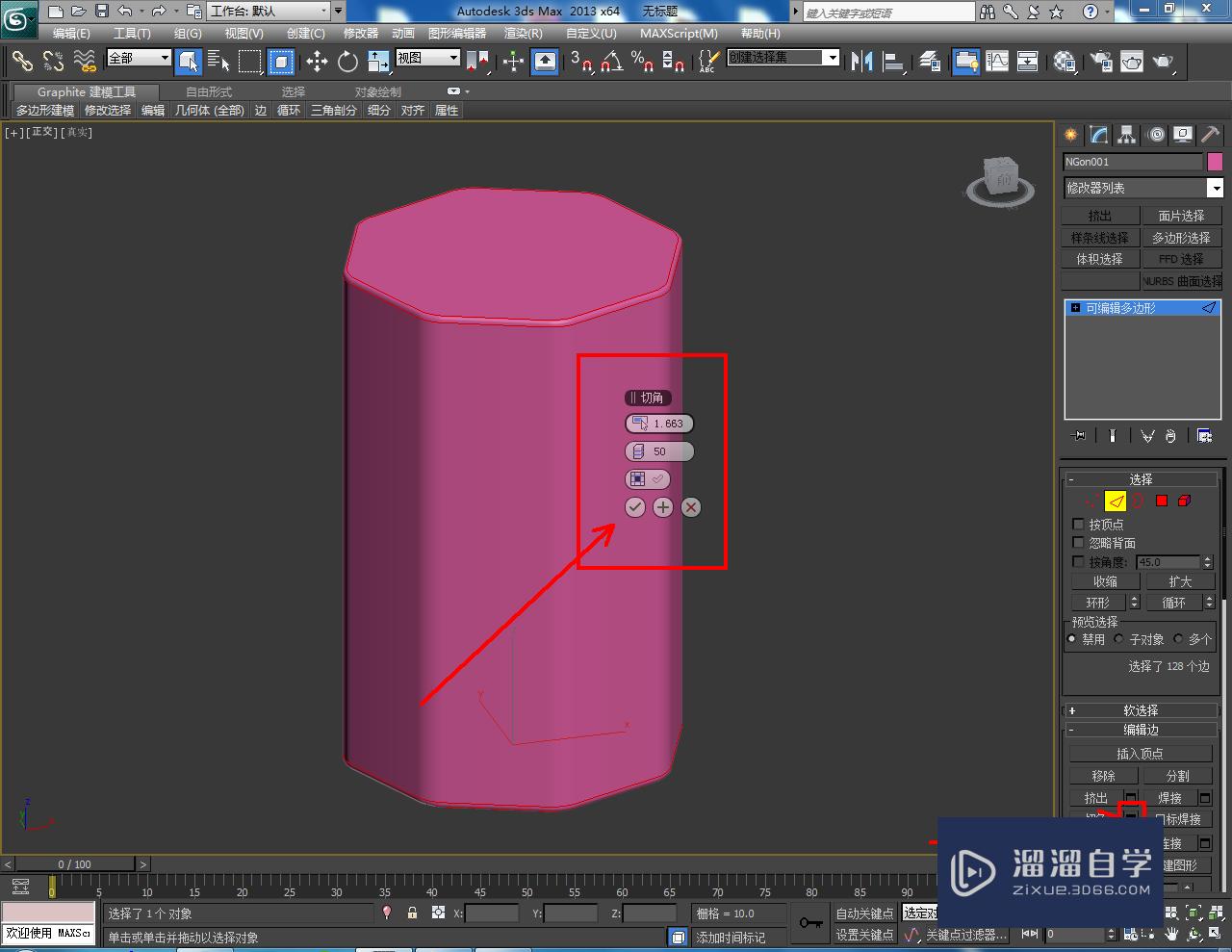Open the 编辑(E) menu
The width and height of the screenshot is (1232, 952).
[71, 34]
